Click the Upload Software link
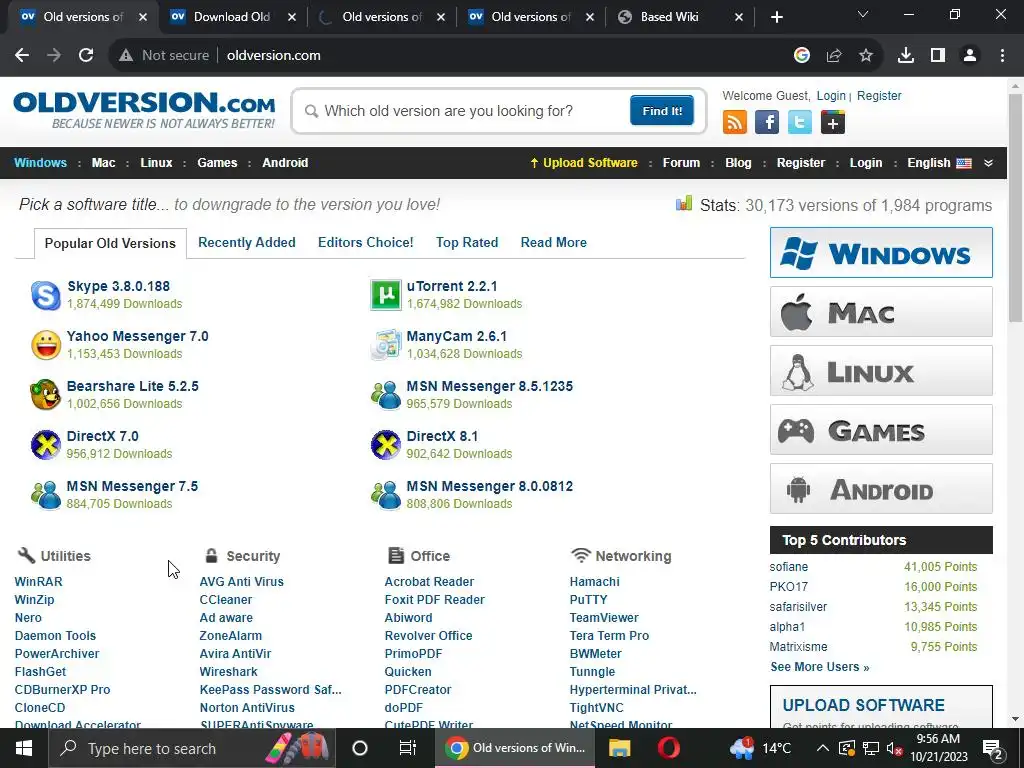The image size is (1024, 768). coord(583,163)
